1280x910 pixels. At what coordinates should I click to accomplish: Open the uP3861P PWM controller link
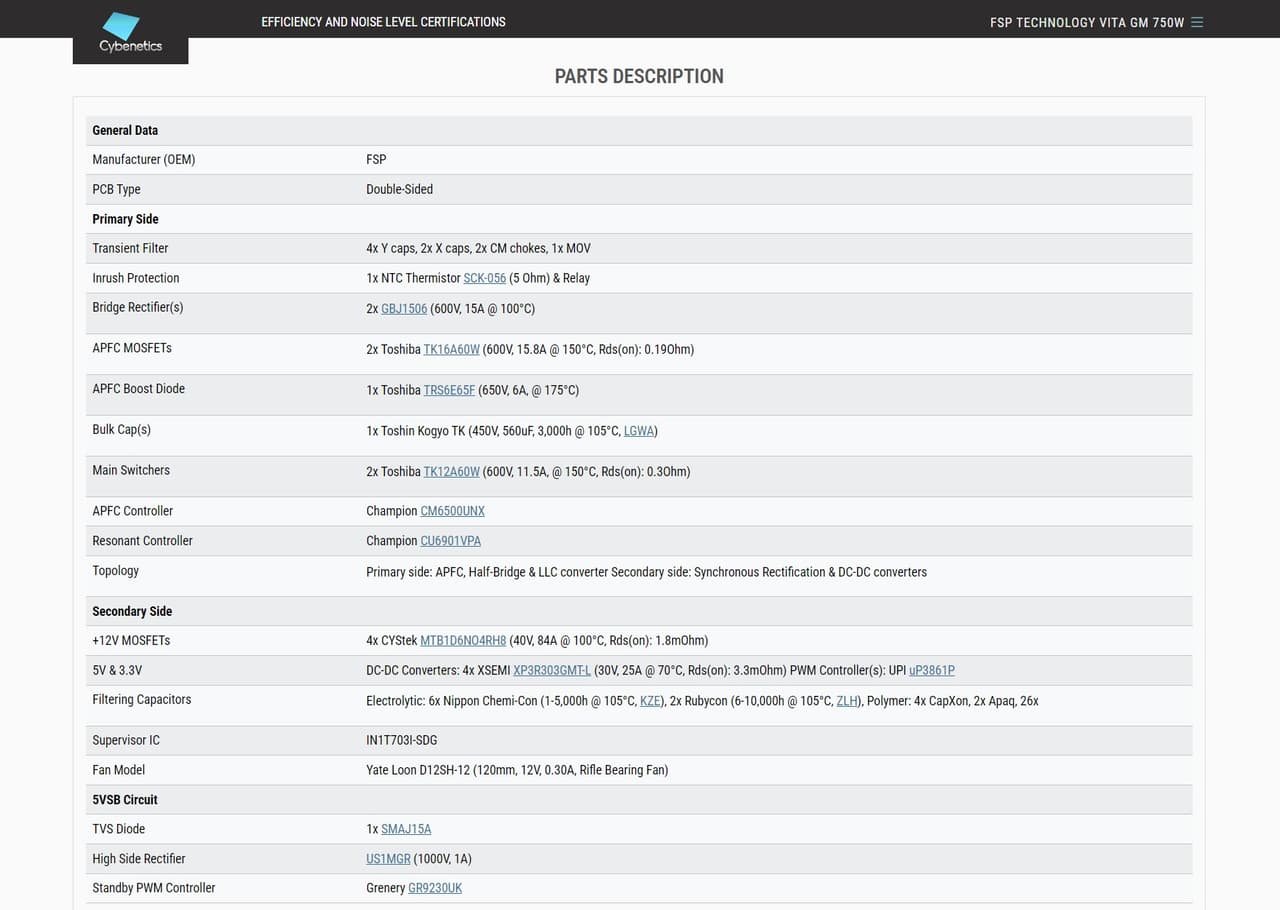point(932,671)
